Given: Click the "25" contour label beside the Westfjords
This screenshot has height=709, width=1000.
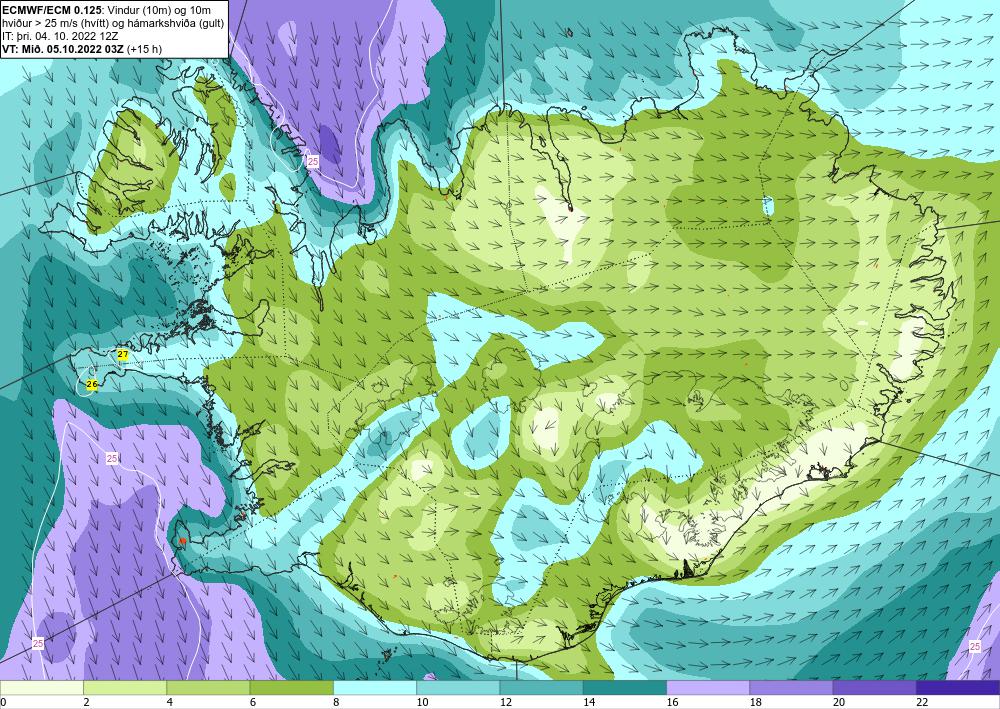Looking at the screenshot, I should tap(312, 161).
